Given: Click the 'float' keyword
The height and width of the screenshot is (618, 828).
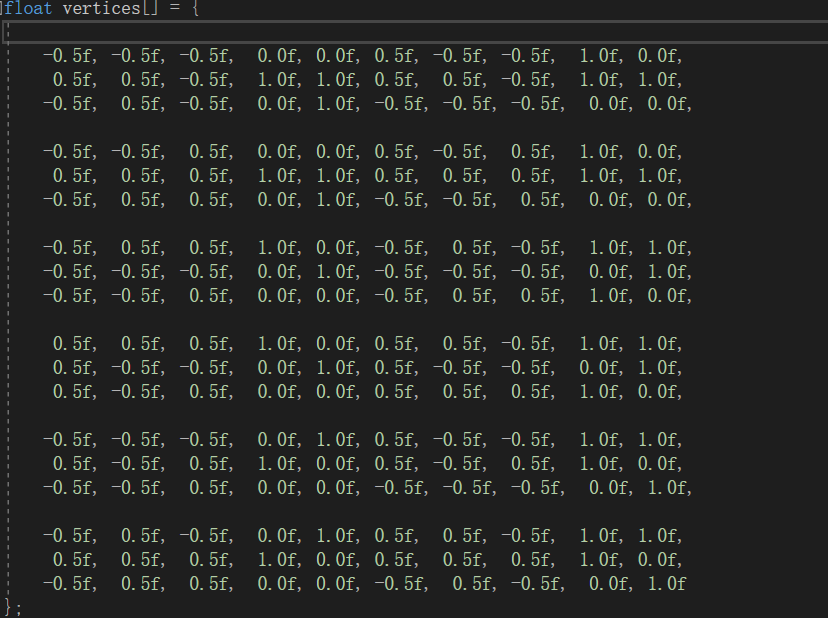Looking at the screenshot, I should coord(29,8).
